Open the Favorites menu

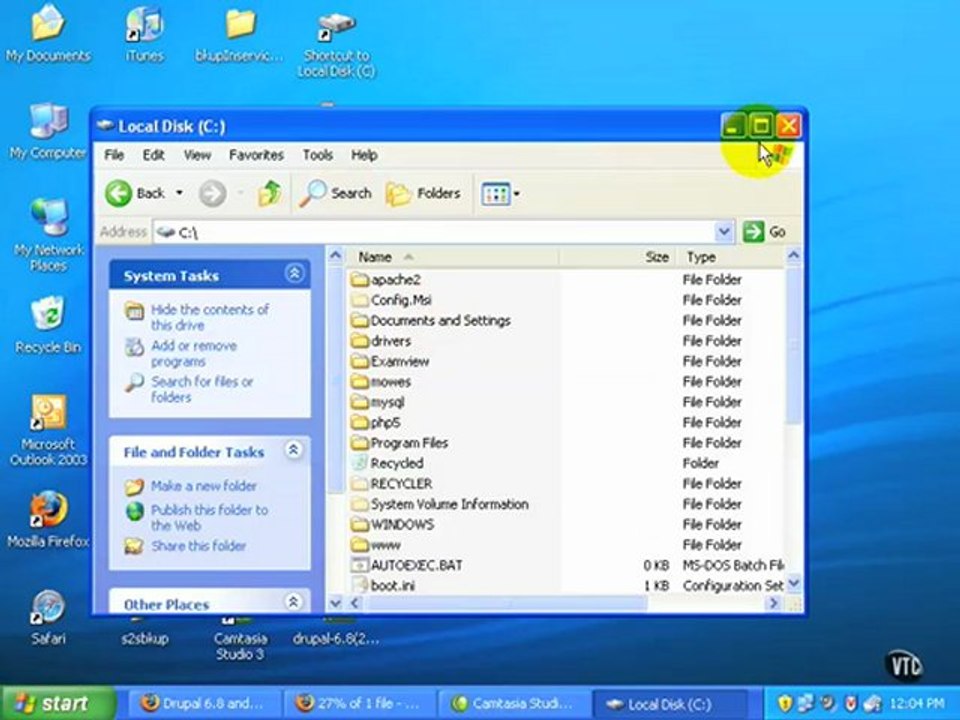pos(256,156)
